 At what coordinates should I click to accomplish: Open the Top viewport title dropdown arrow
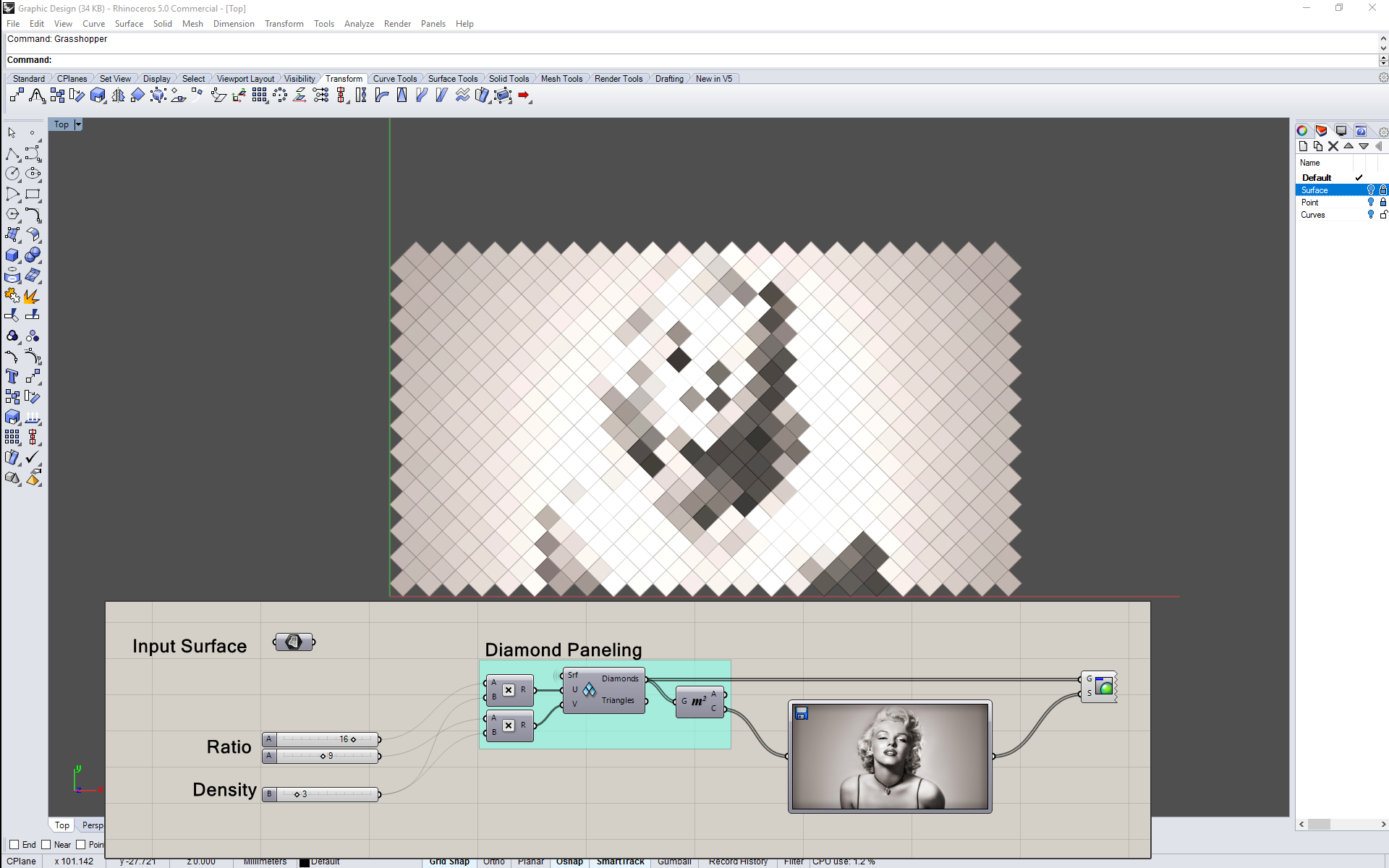pos(78,124)
